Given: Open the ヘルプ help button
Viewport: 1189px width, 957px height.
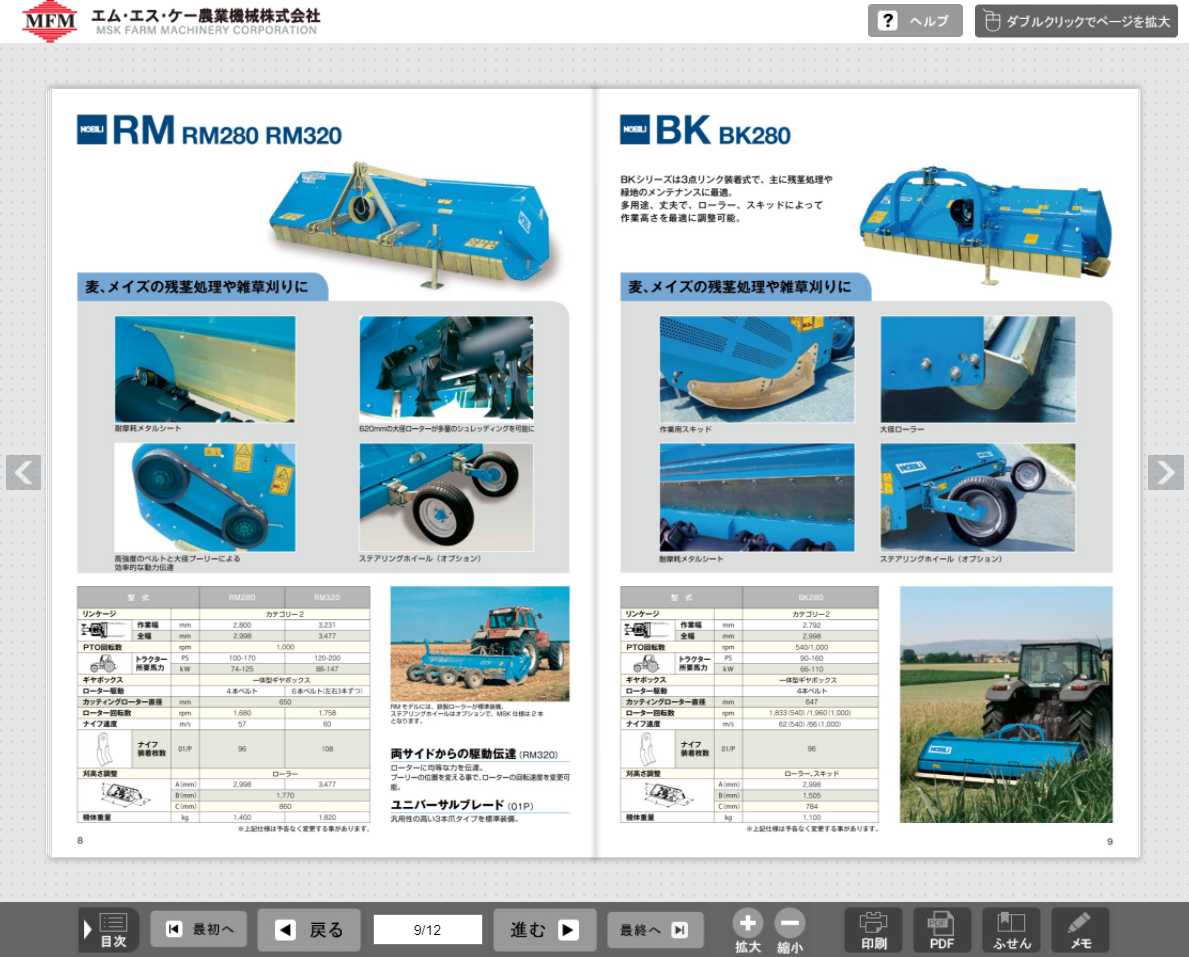Looking at the screenshot, I should click(914, 20).
